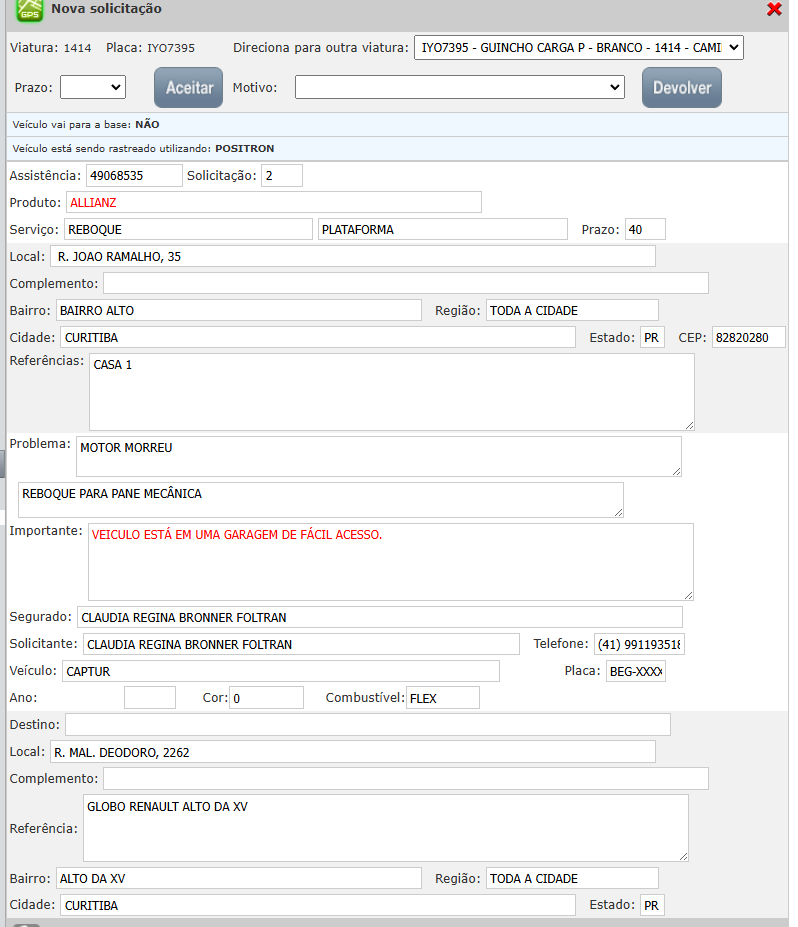
Task: Expand the Prazo dropdown
Action: coord(92,87)
